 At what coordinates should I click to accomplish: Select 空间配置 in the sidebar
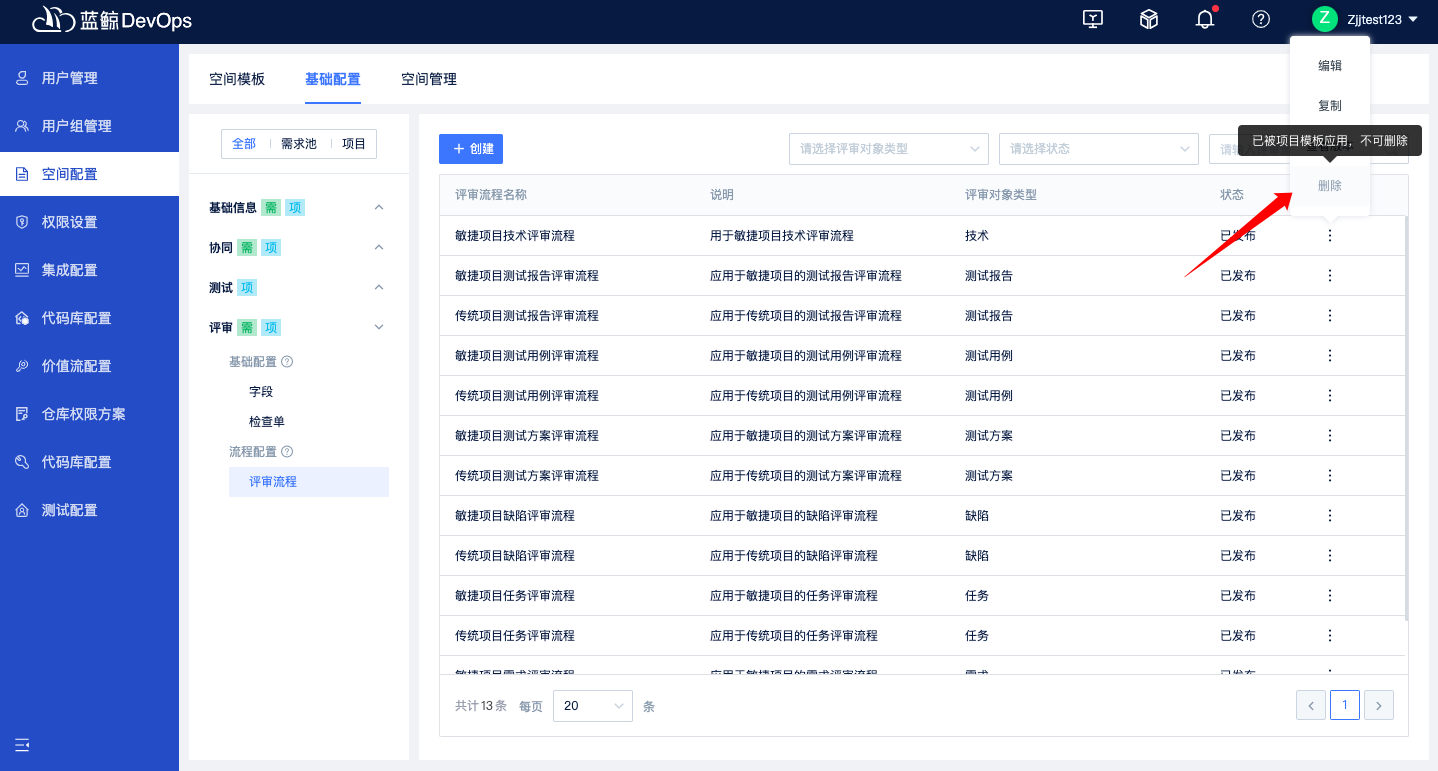(x=89, y=174)
